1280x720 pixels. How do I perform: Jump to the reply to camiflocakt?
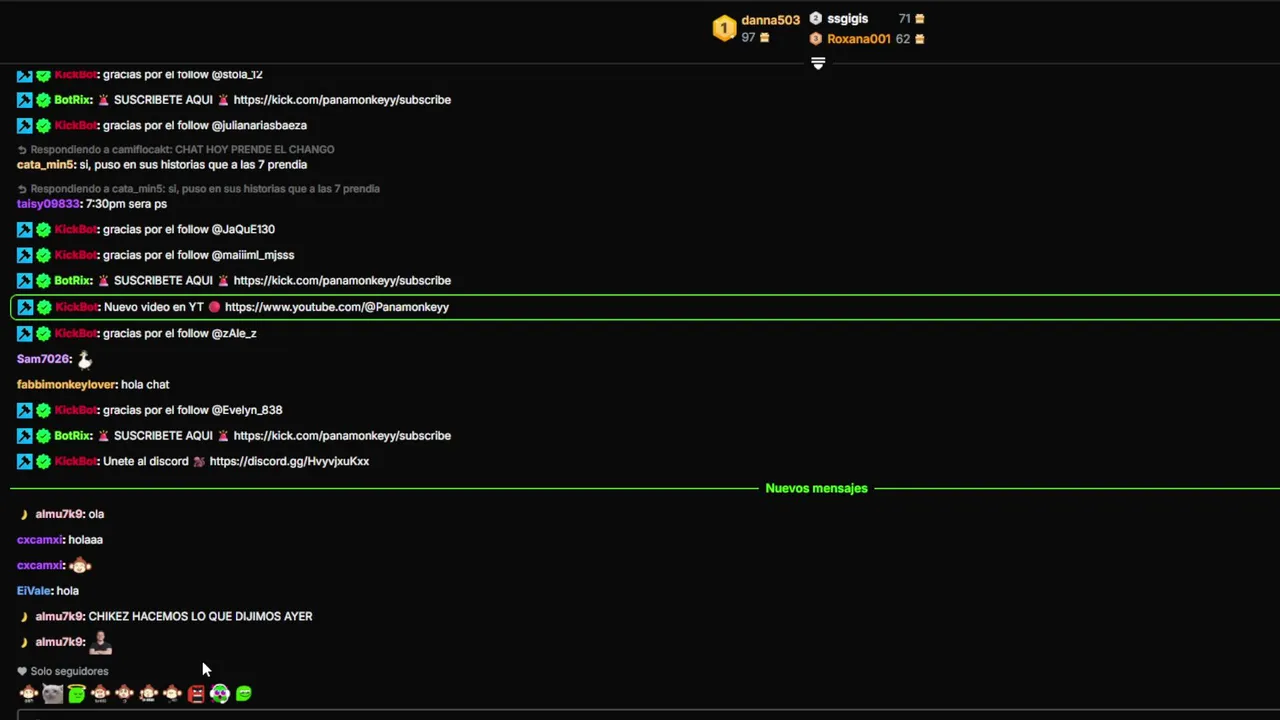tap(181, 149)
